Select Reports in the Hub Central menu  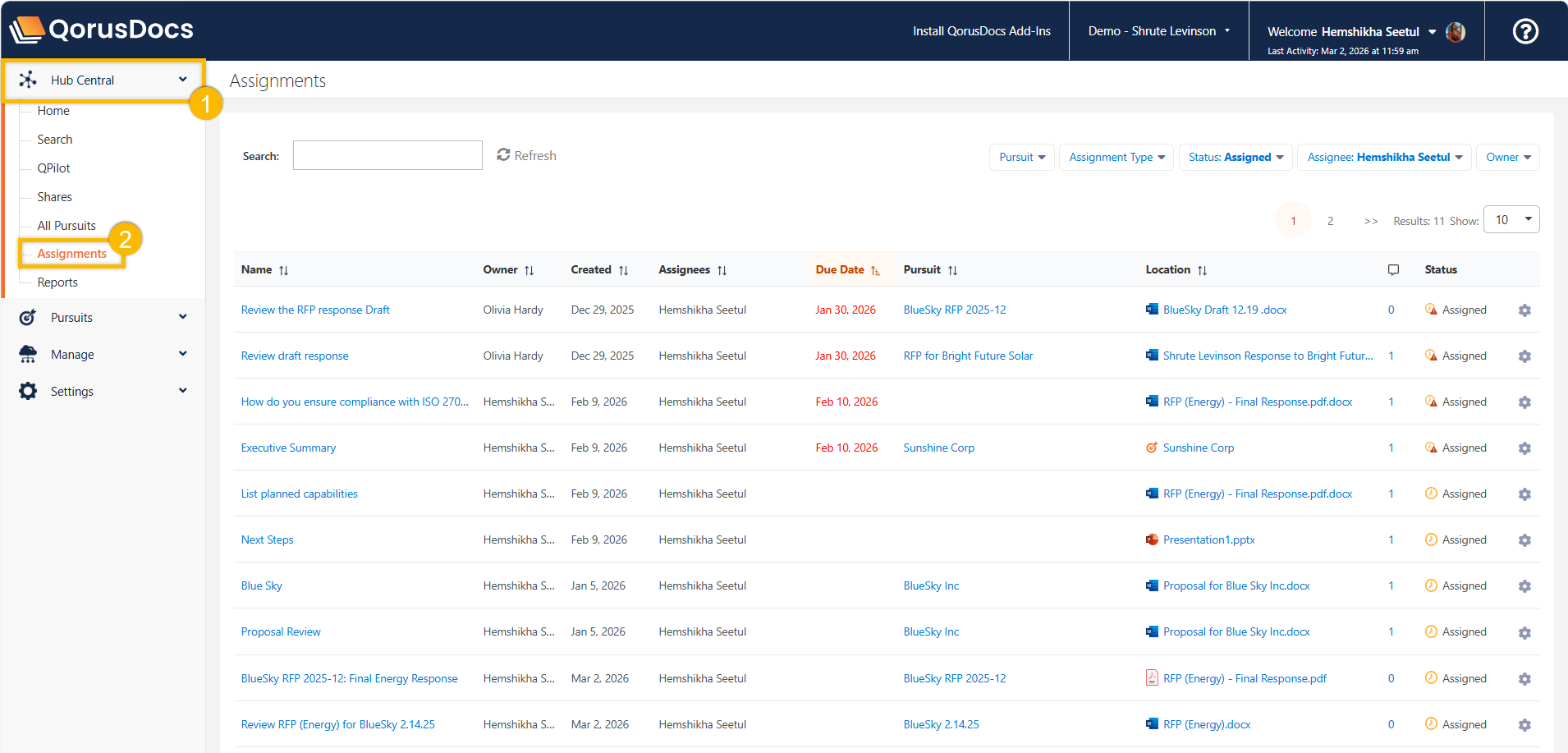pos(57,282)
